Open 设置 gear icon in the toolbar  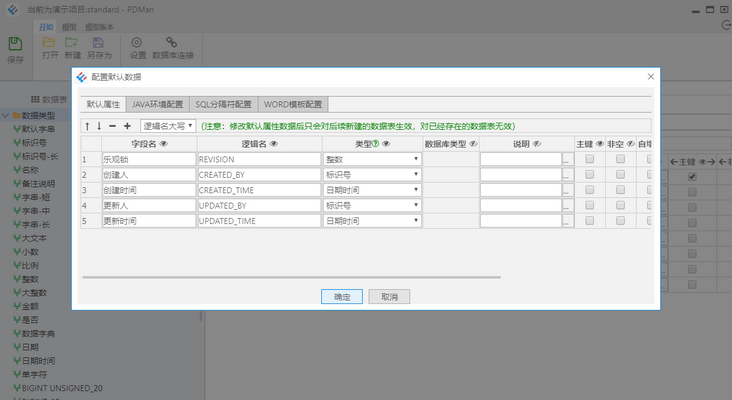(x=136, y=42)
